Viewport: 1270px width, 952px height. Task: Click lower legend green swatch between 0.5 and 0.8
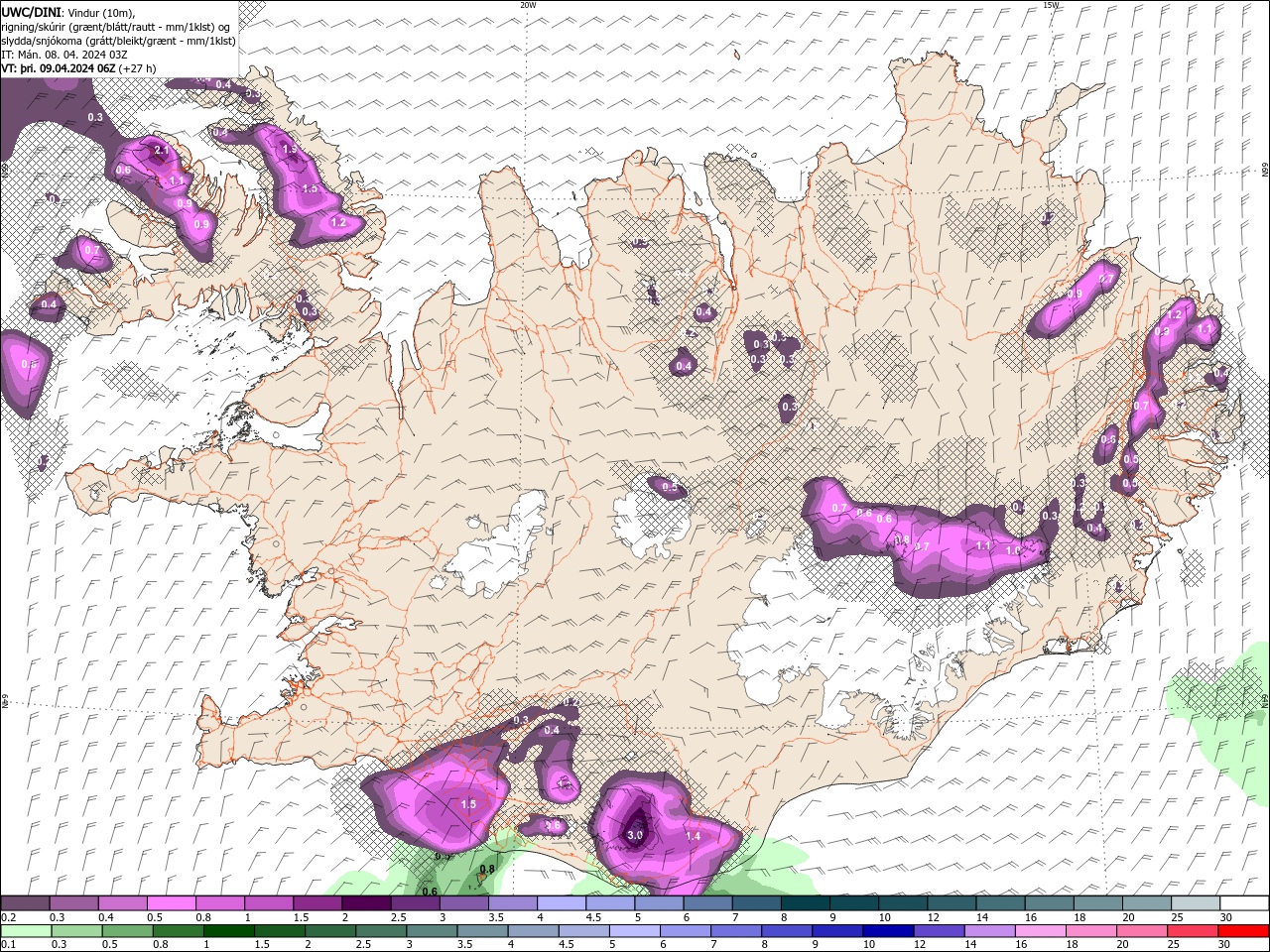[x=127, y=931]
